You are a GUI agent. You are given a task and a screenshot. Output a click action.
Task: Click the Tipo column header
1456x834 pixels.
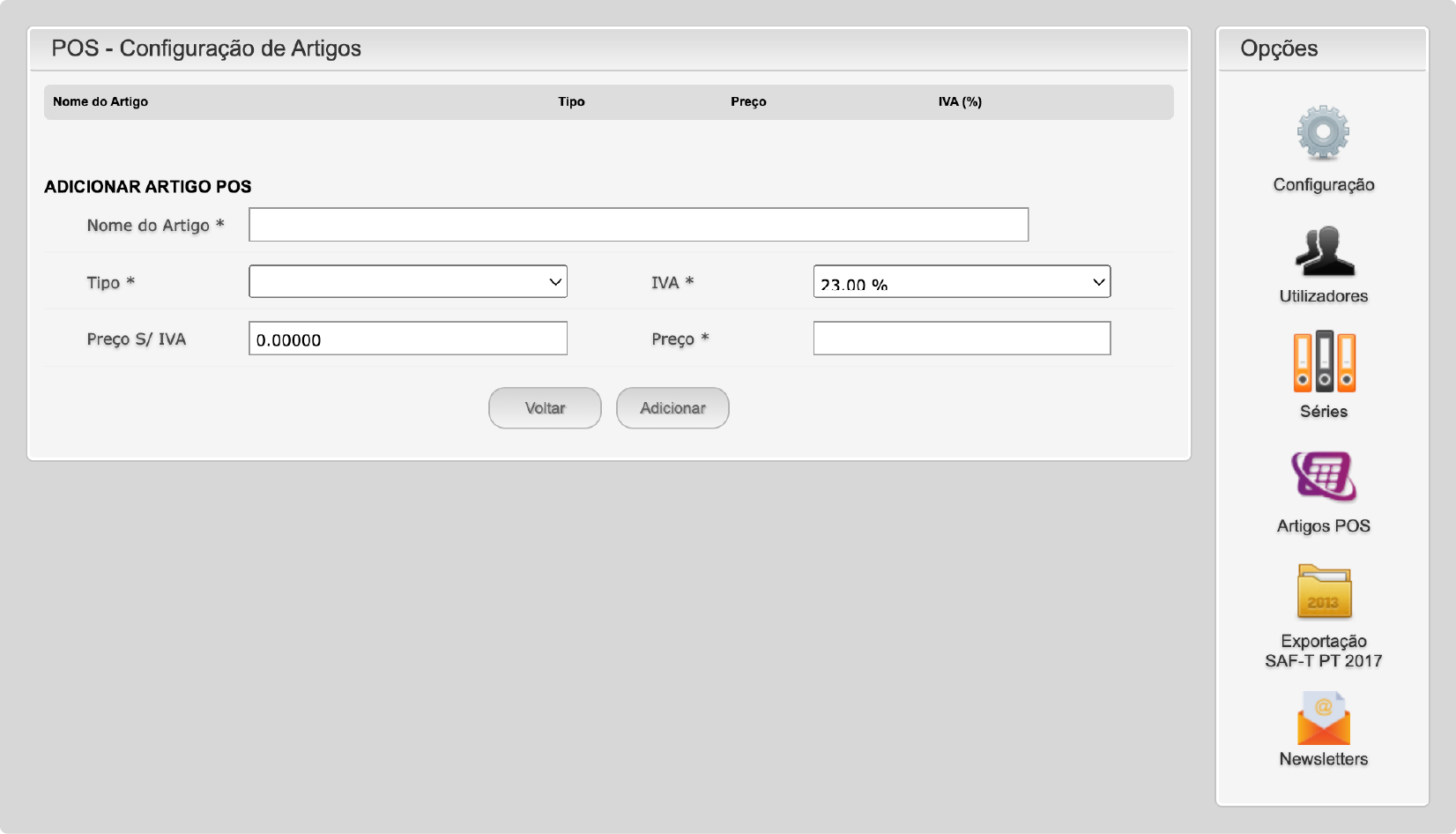click(x=571, y=102)
